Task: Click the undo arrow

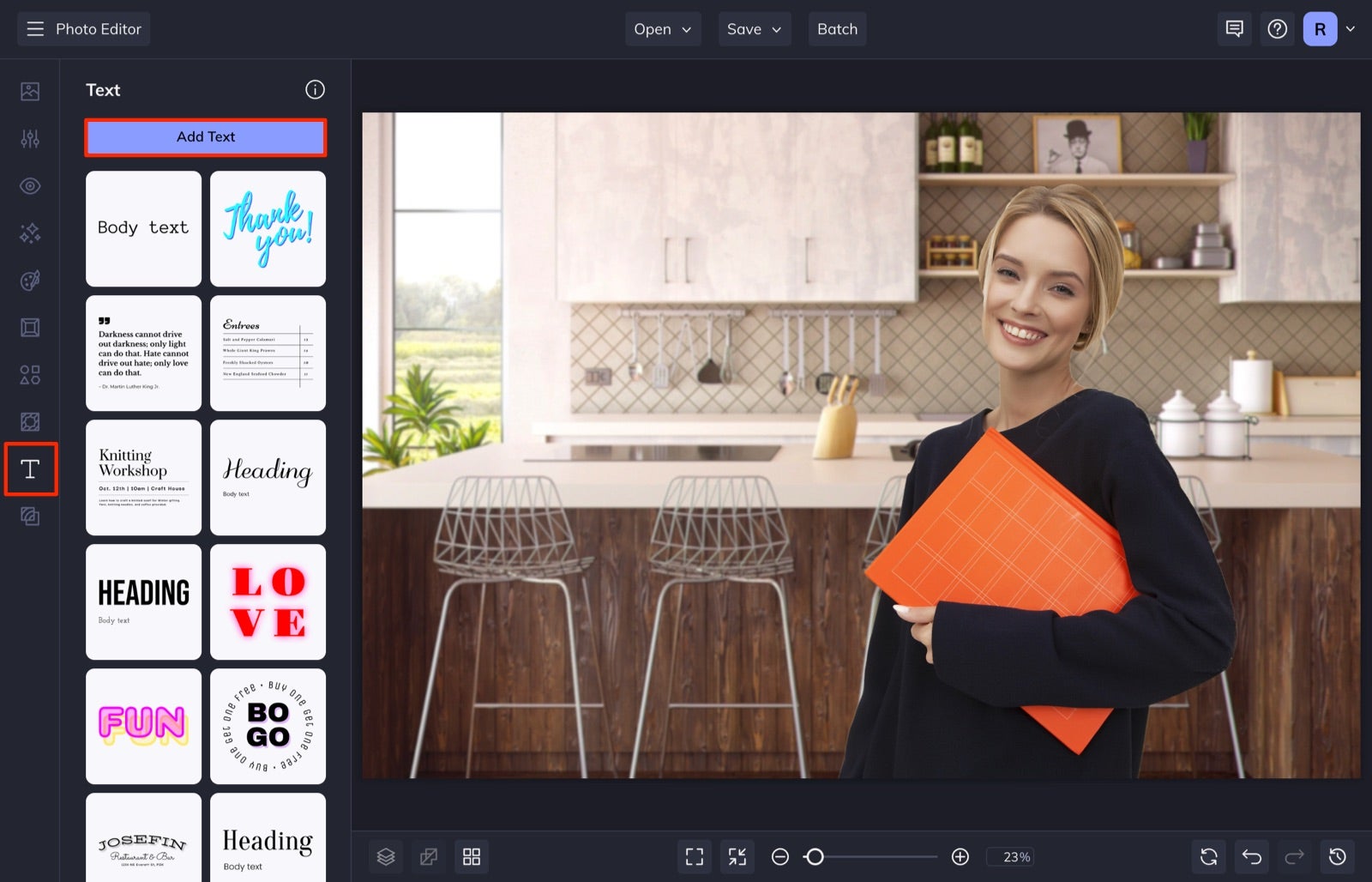Action: tap(1250, 856)
